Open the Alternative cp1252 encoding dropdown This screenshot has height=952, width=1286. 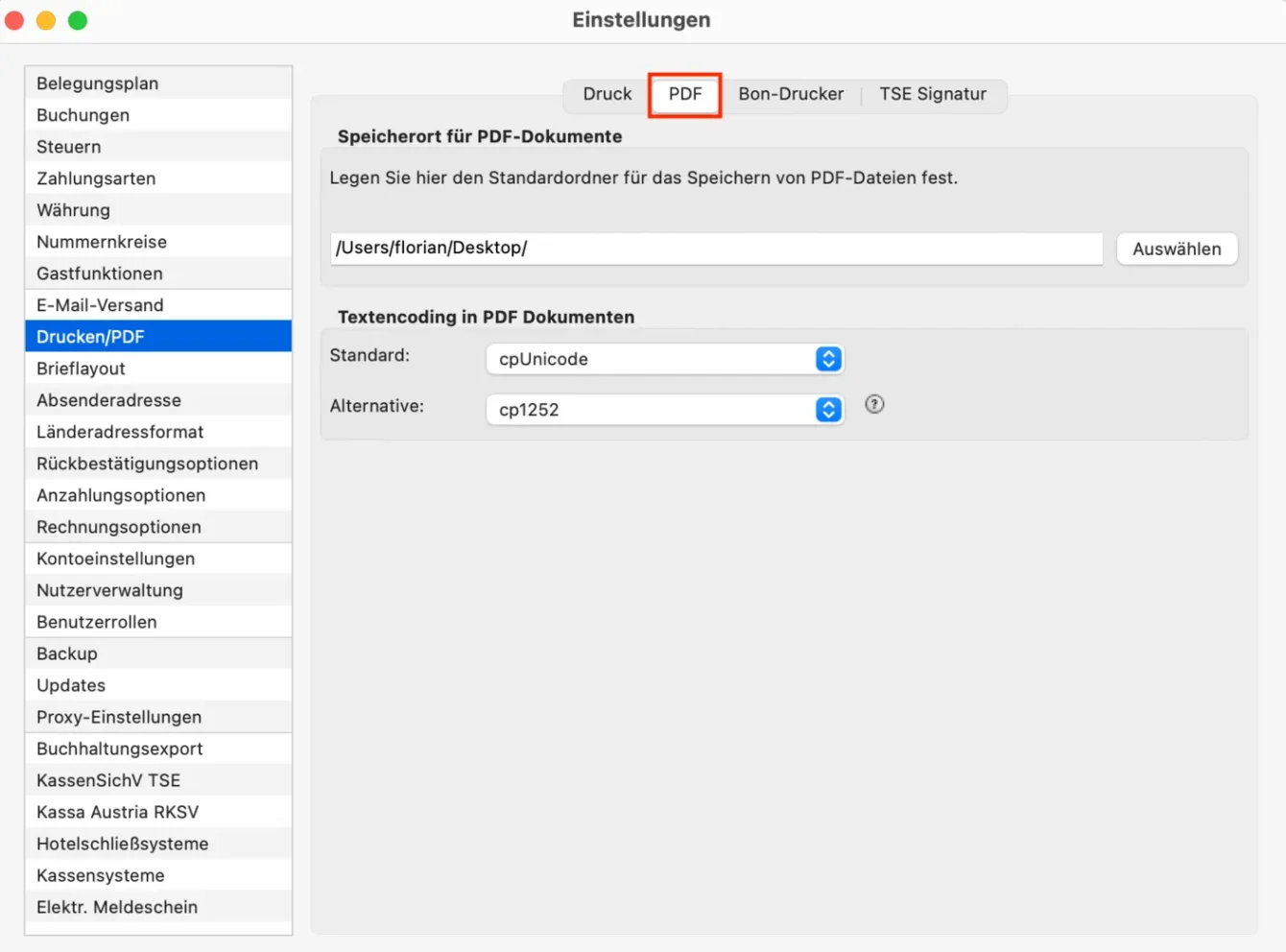point(665,410)
